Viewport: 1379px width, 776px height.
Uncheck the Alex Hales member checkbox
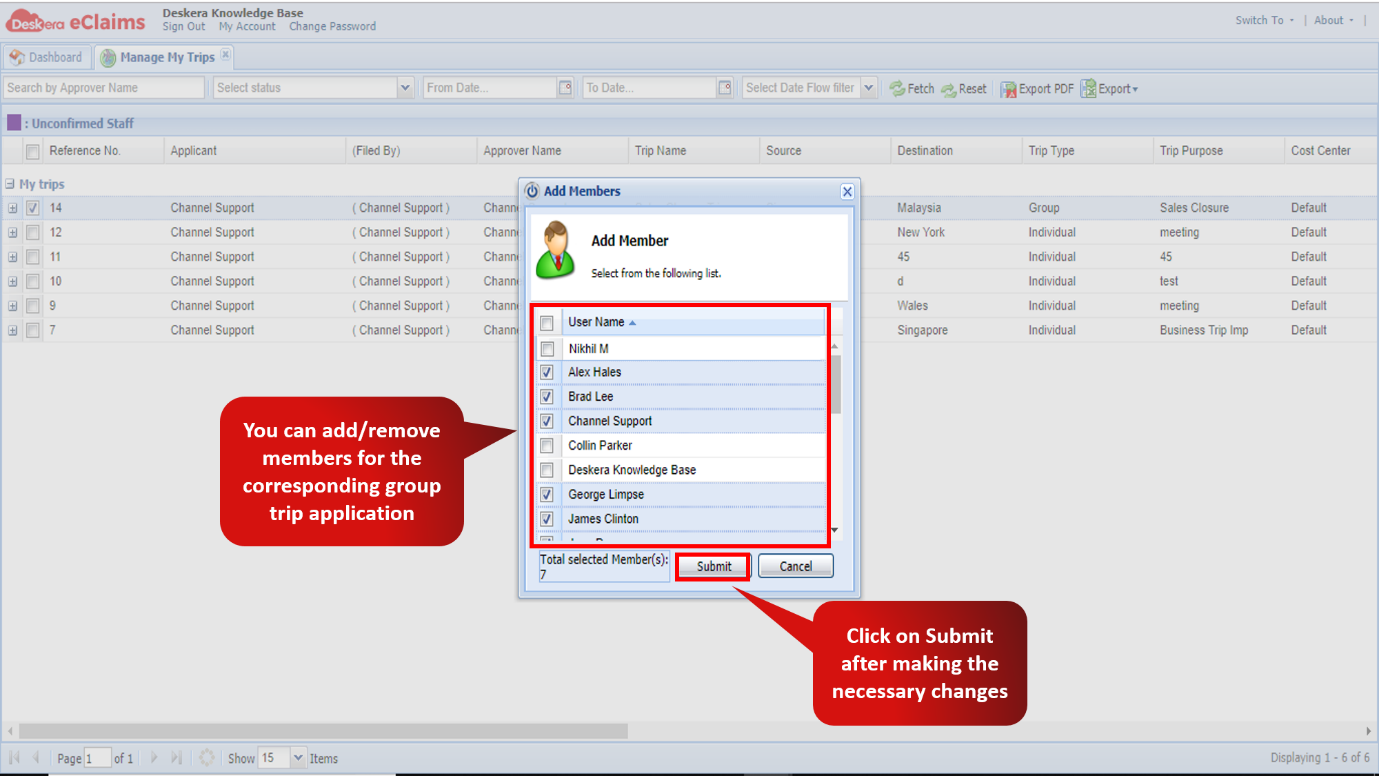tap(547, 372)
